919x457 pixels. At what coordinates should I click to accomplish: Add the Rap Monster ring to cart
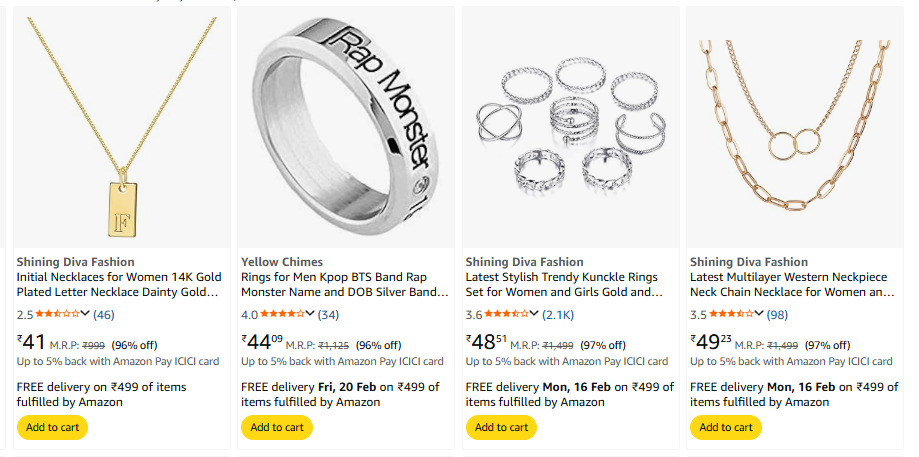(277, 427)
